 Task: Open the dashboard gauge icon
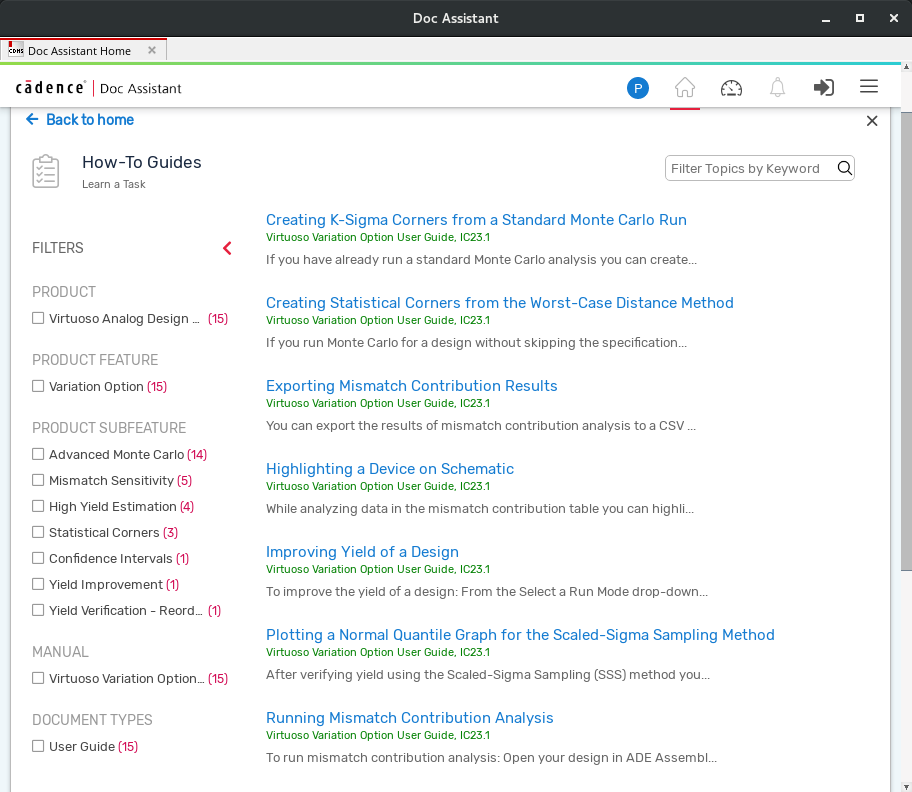click(x=731, y=88)
